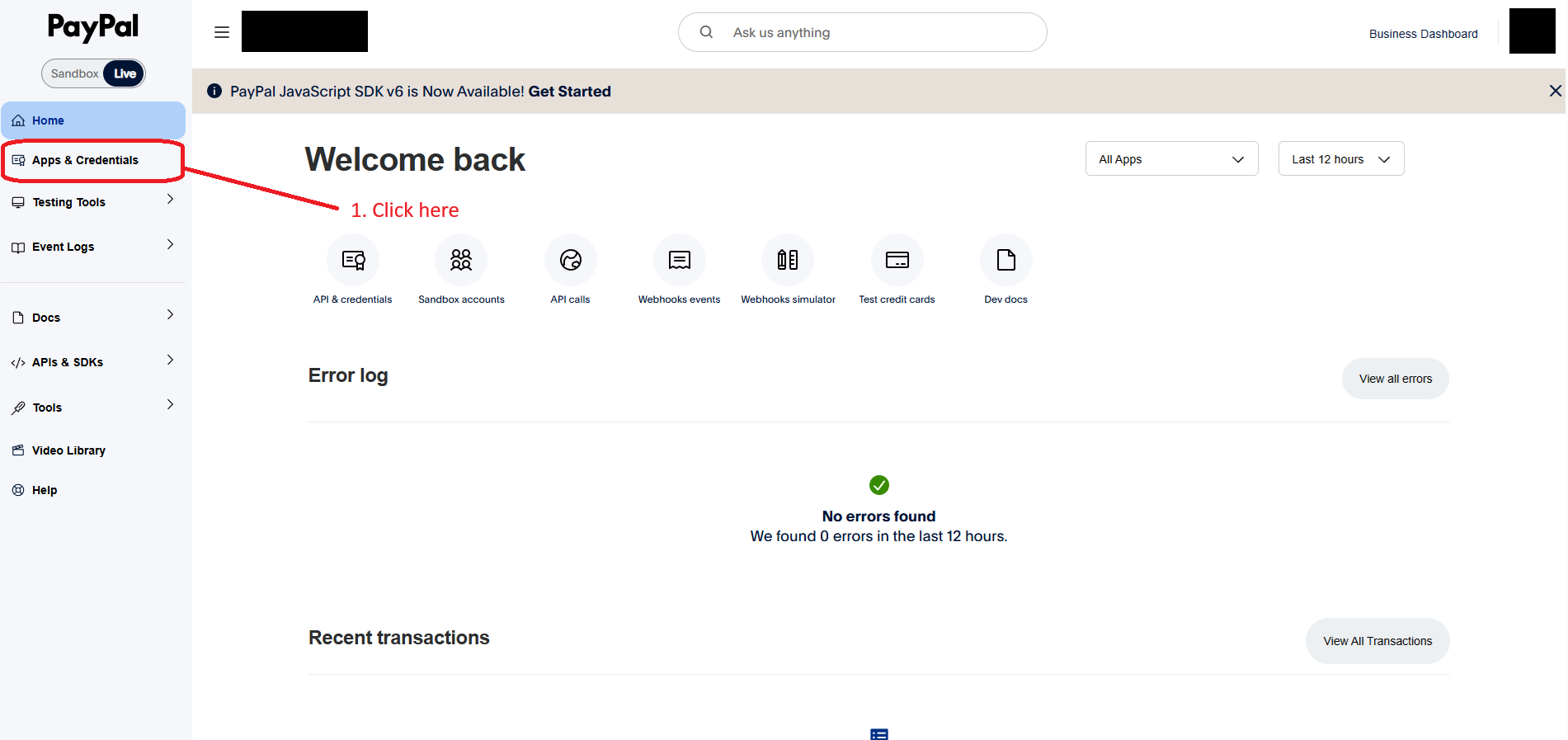Image resolution: width=1568 pixels, height=740 pixels.
Task: Click the Testing Tools monitor icon
Action: [x=18, y=202]
